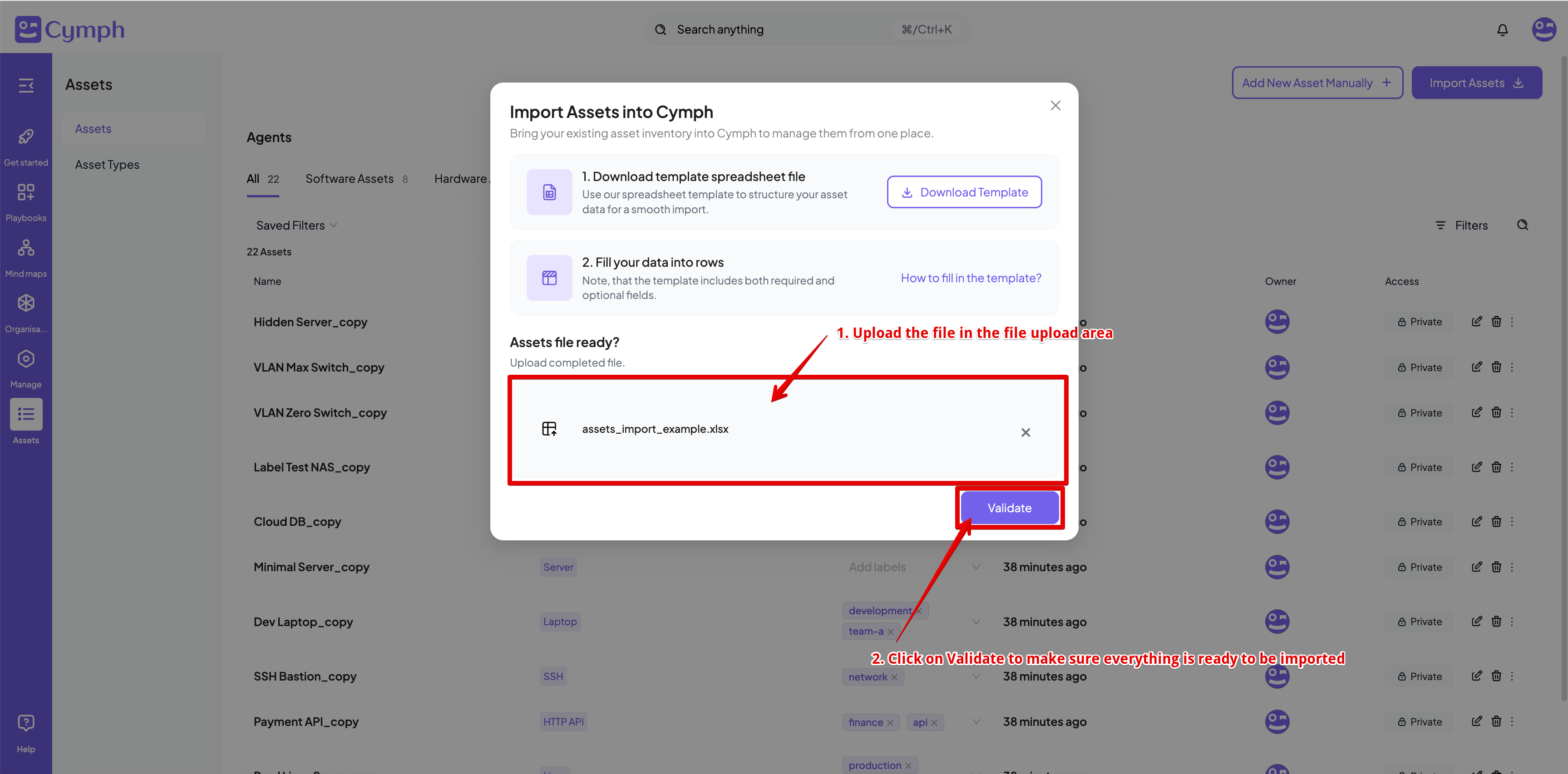This screenshot has width=1568, height=774.
Task: Expand the labels dropdown for Dev Laptop_copy
Action: [x=976, y=621]
